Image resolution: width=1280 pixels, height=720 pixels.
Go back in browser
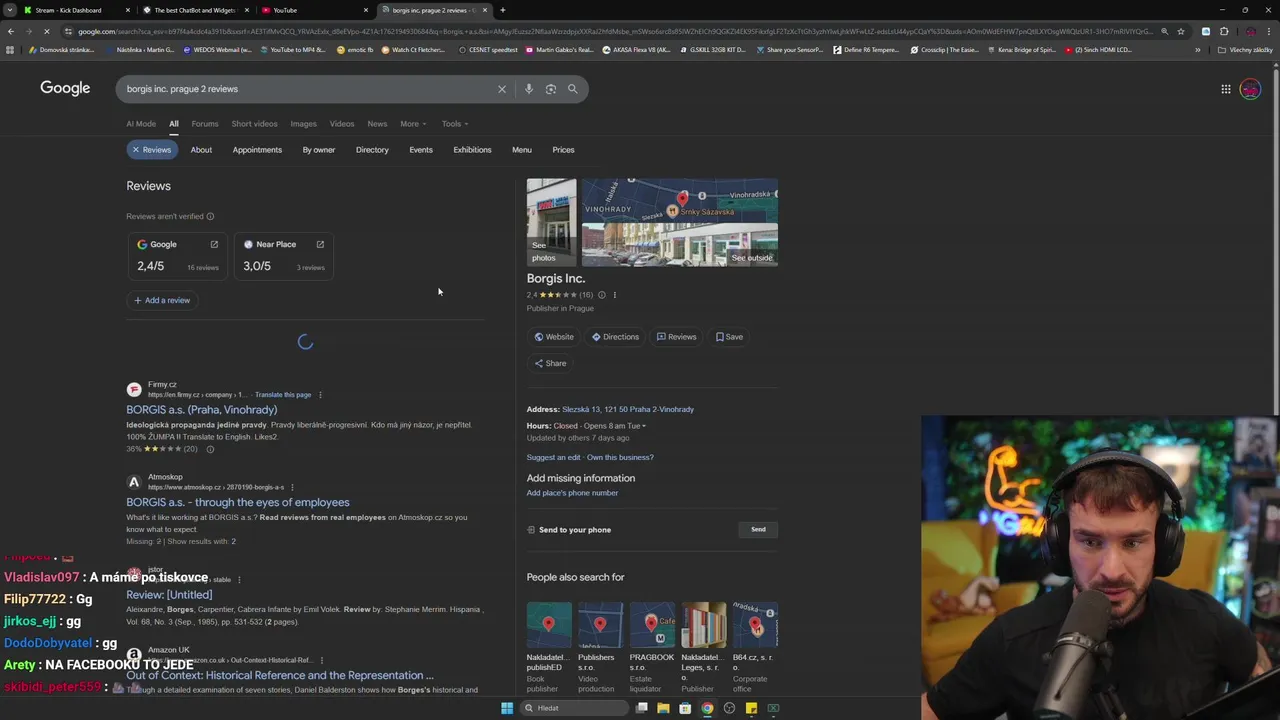(10, 31)
